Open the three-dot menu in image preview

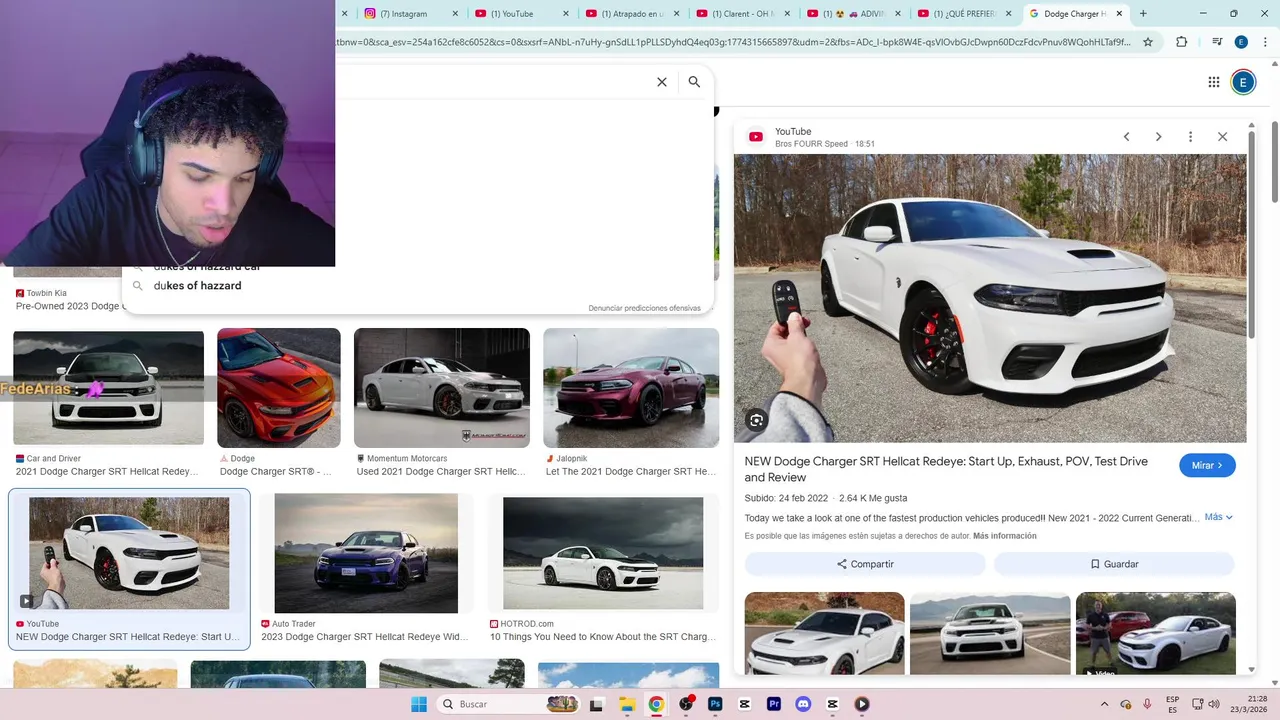1190,137
